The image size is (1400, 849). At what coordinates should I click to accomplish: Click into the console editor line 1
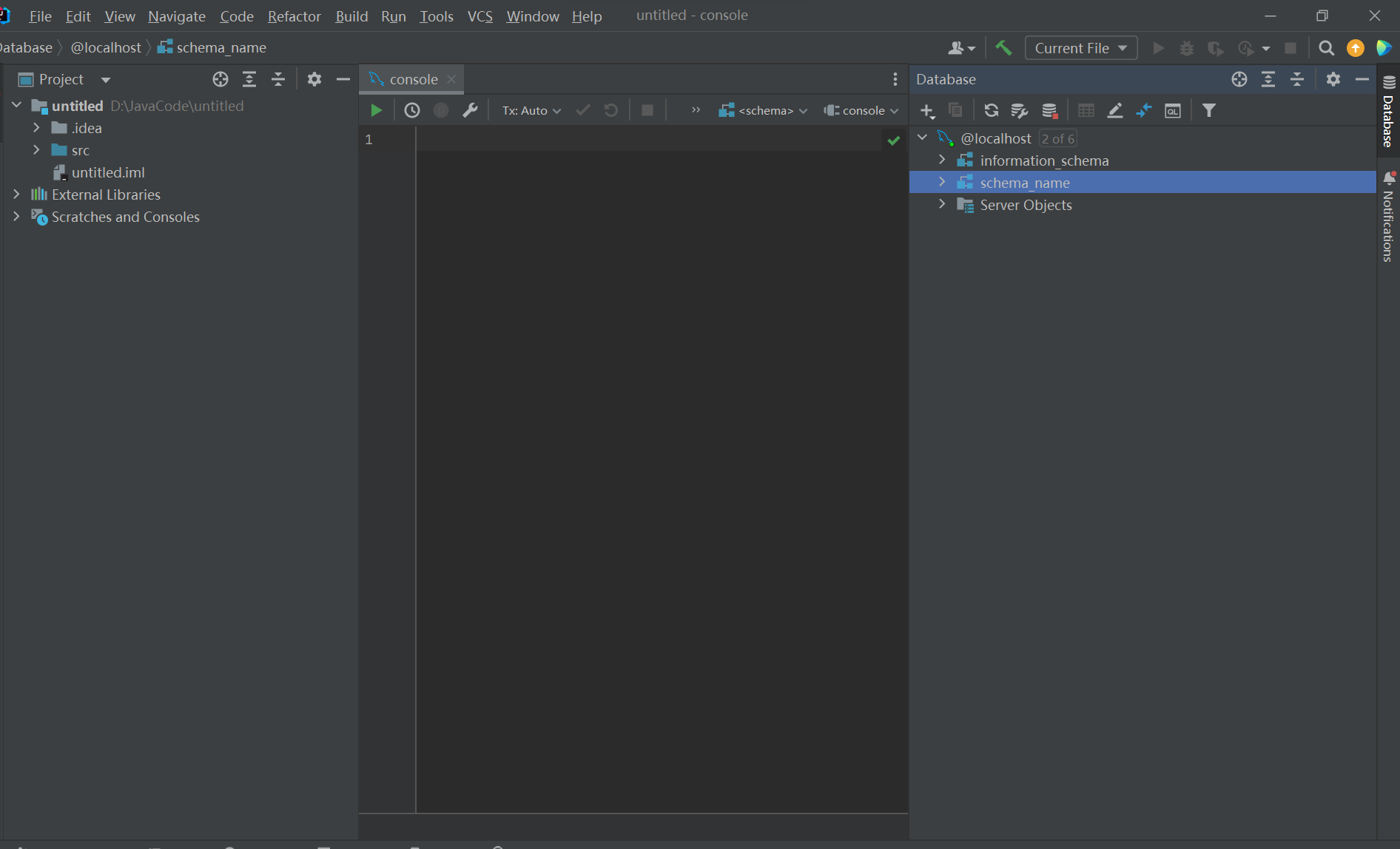pyautogui.click(x=648, y=139)
